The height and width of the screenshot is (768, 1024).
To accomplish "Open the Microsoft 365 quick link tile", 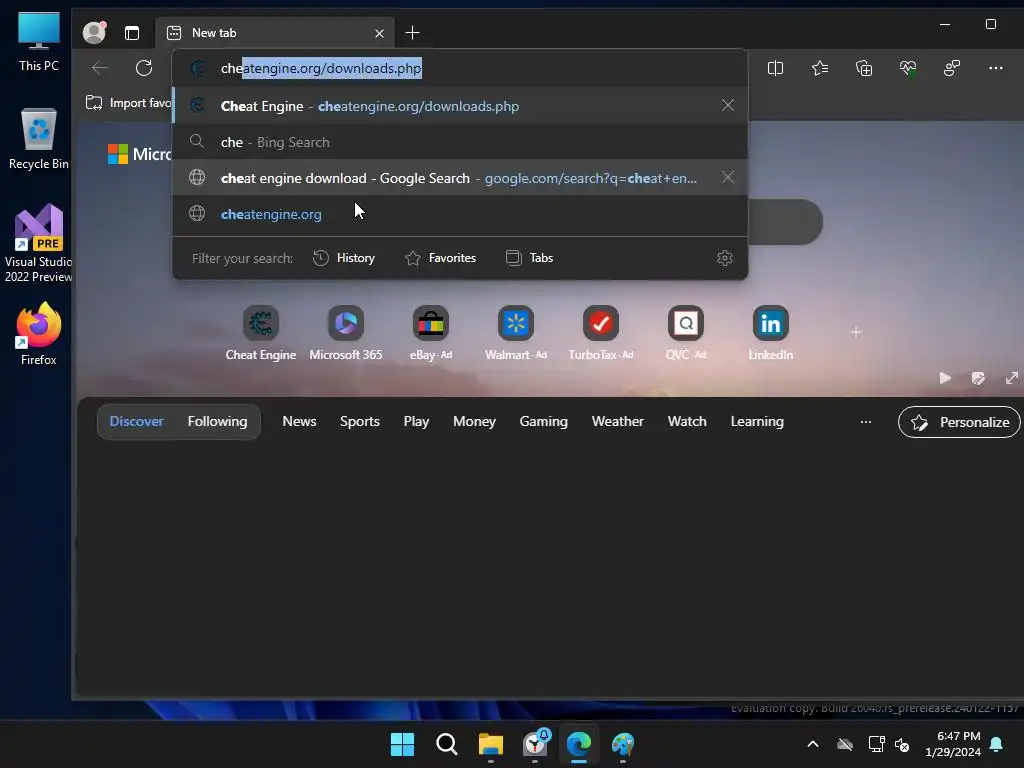I will pyautogui.click(x=345, y=333).
